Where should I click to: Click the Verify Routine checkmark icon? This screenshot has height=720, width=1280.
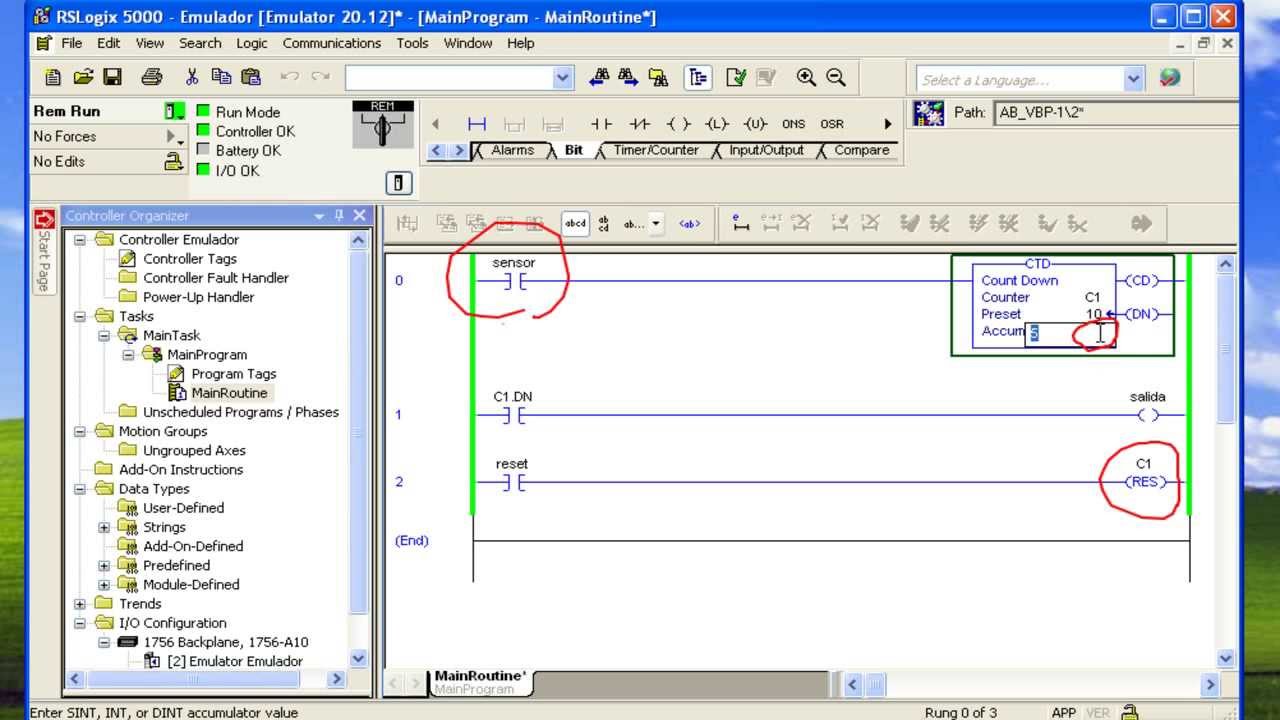[737, 77]
